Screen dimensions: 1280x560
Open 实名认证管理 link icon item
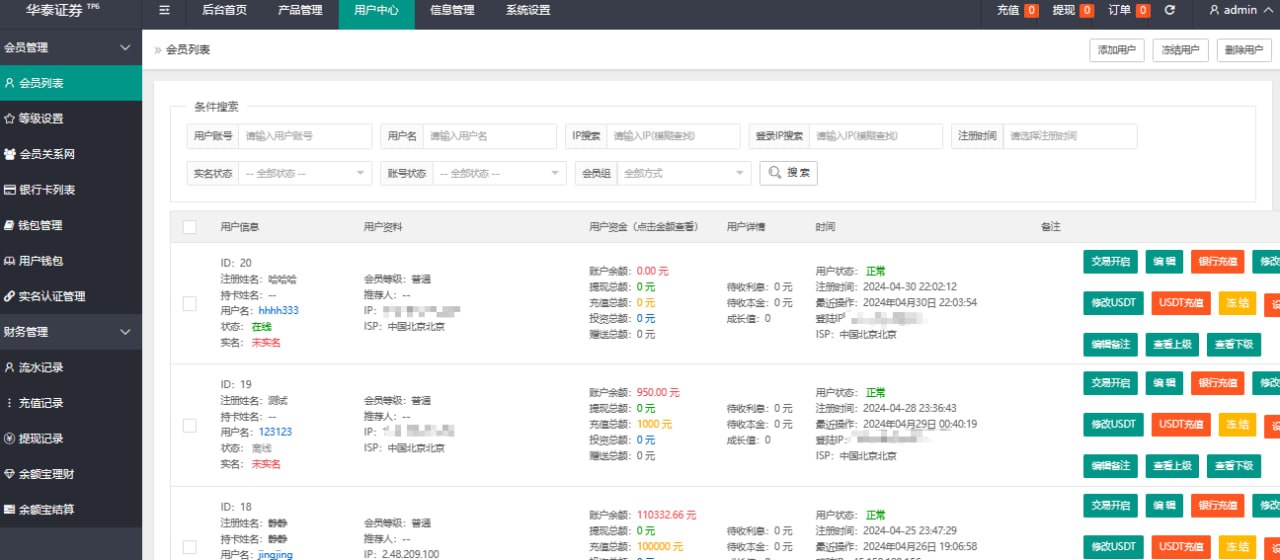pos(10,297)
